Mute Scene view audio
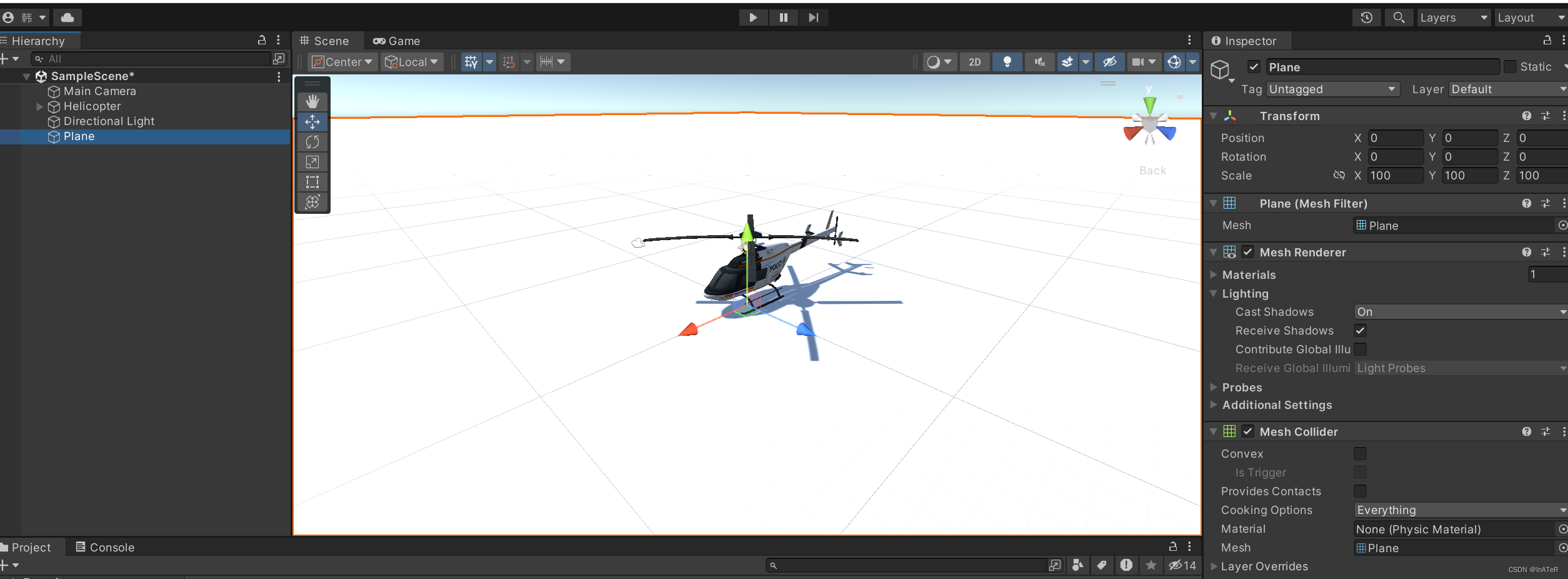Viewport: 1568px width, 579px height. pos(1039,61)
